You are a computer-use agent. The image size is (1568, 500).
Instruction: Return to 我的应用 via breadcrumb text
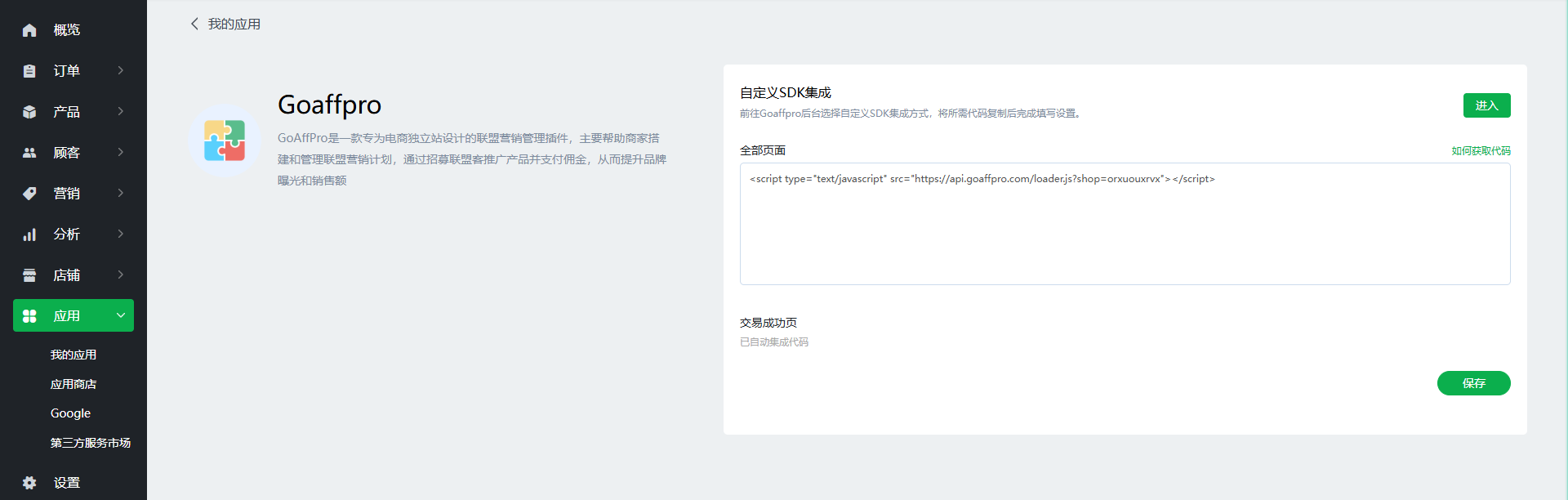(x=234, y=24)
